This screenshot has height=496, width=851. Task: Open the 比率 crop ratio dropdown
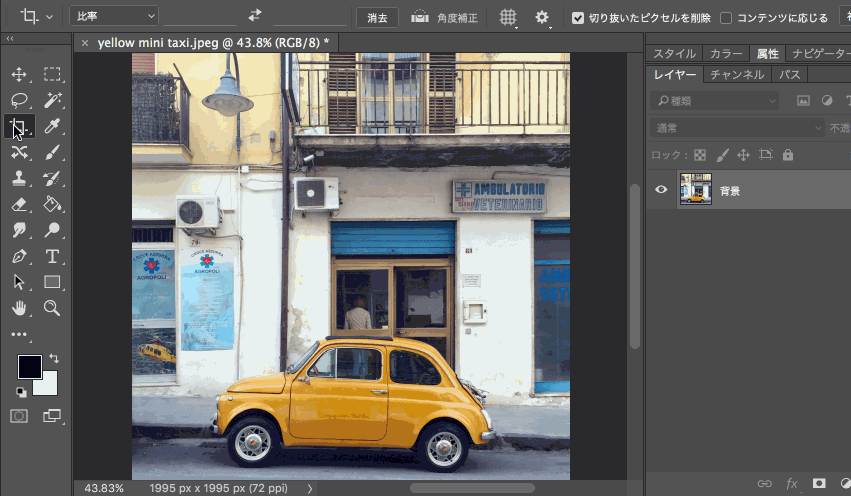coord(114,16)
